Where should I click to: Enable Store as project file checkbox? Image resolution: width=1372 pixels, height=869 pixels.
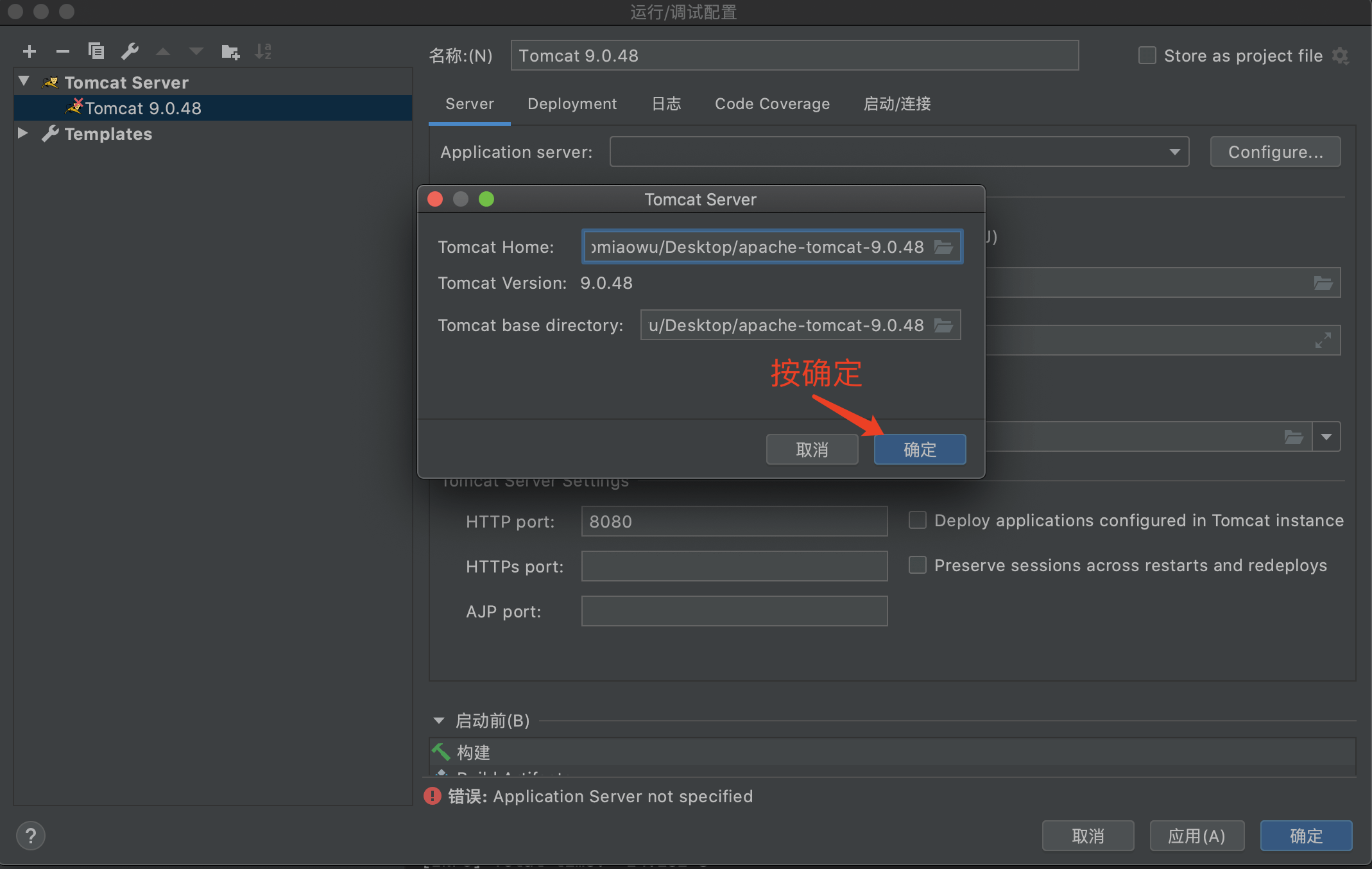(x=1147, y=56)
